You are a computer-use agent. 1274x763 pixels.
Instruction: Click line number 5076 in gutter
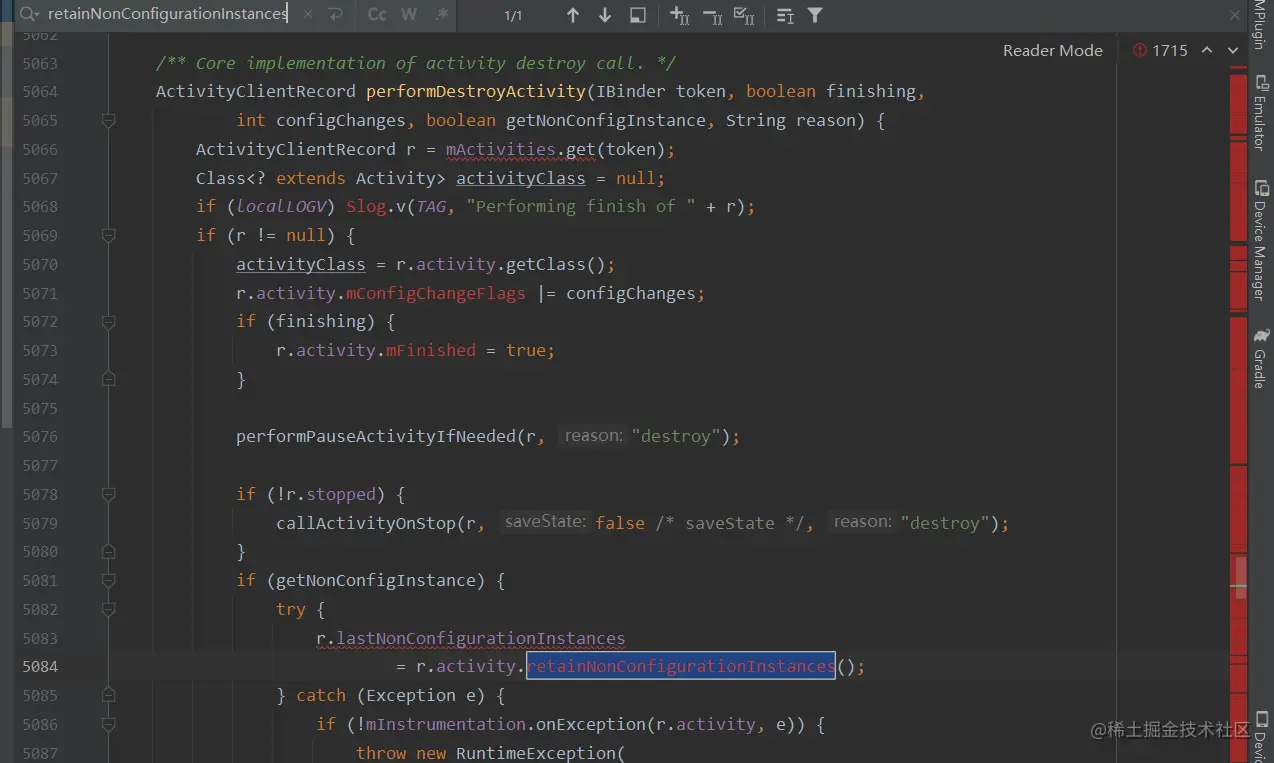tap(40, 437)
